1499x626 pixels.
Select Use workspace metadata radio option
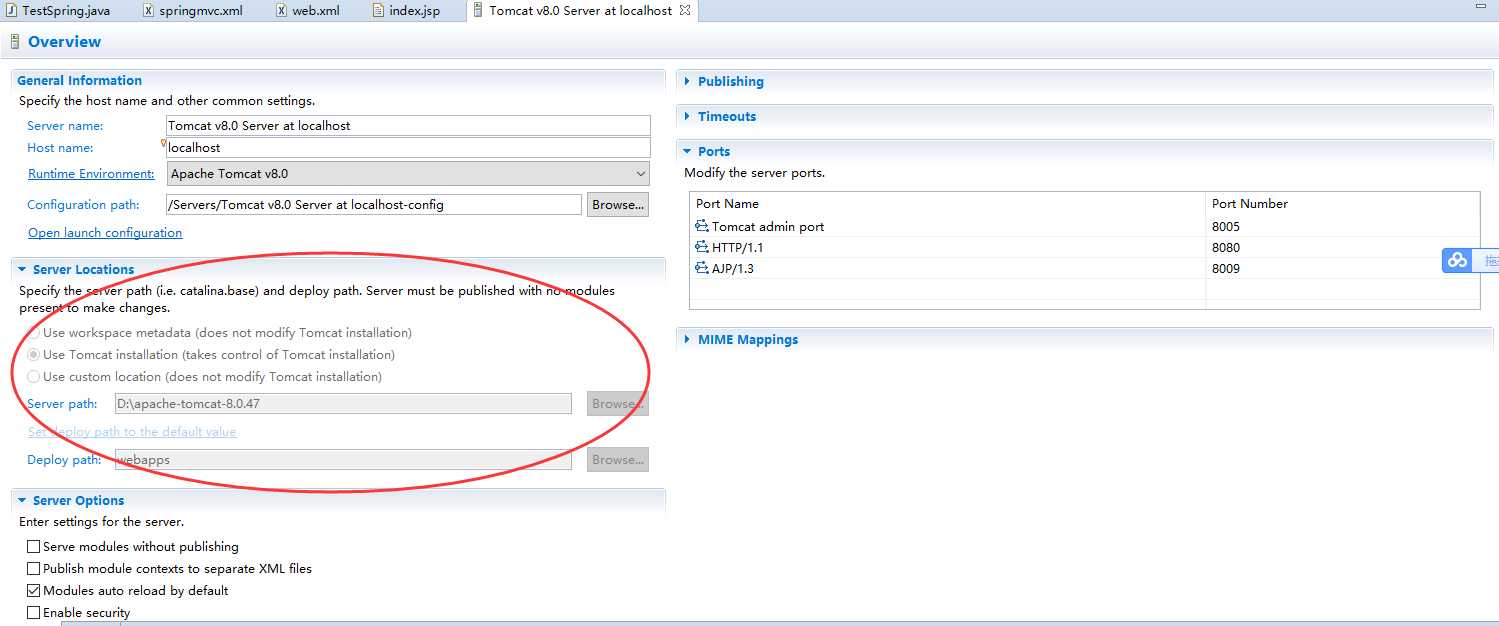[x=34, y=333]
